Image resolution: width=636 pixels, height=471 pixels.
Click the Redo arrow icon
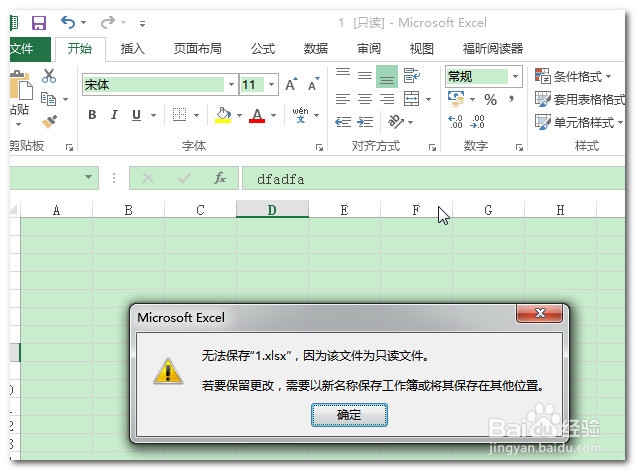click(x=107, y=22)
